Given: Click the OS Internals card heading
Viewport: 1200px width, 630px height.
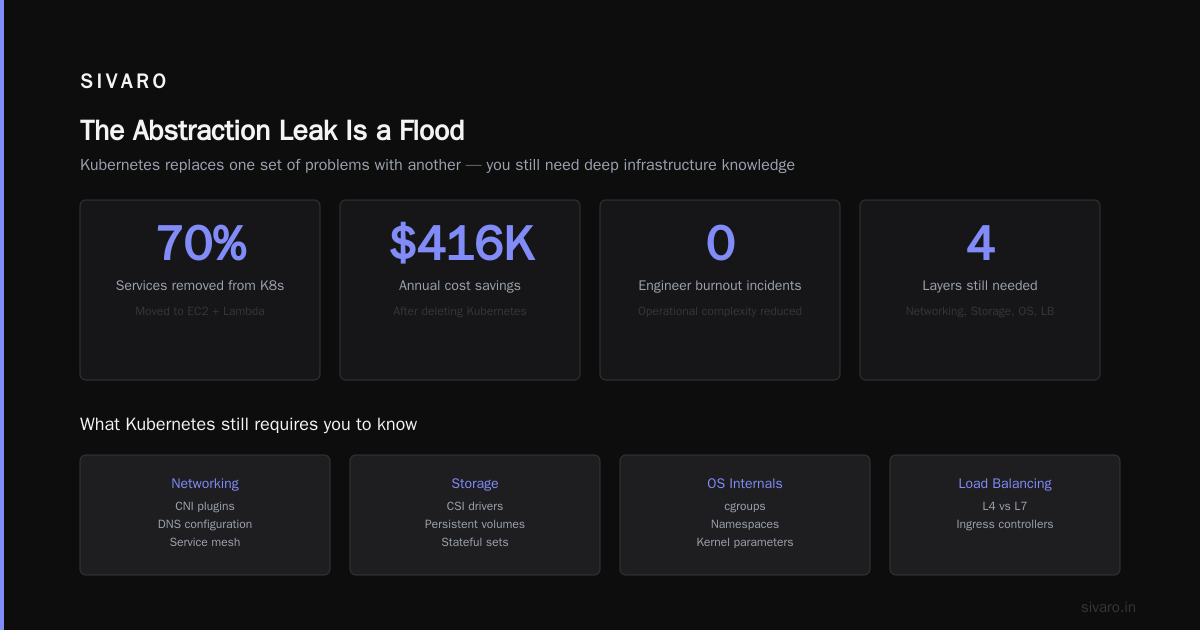Looking at the screenshot, I should click(745, 483).
